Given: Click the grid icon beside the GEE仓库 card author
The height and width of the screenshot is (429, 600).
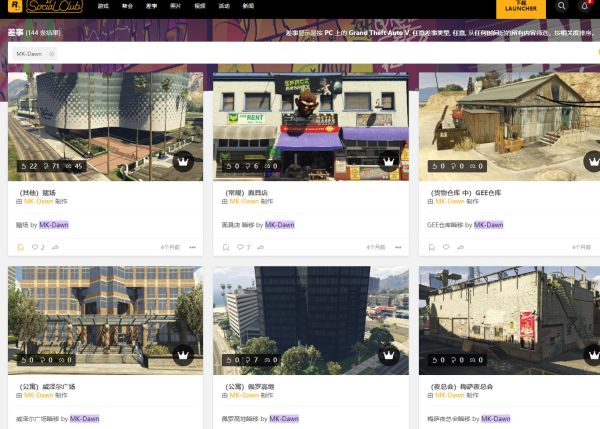Looking at the screenshot, I should (x=430, y=201).
